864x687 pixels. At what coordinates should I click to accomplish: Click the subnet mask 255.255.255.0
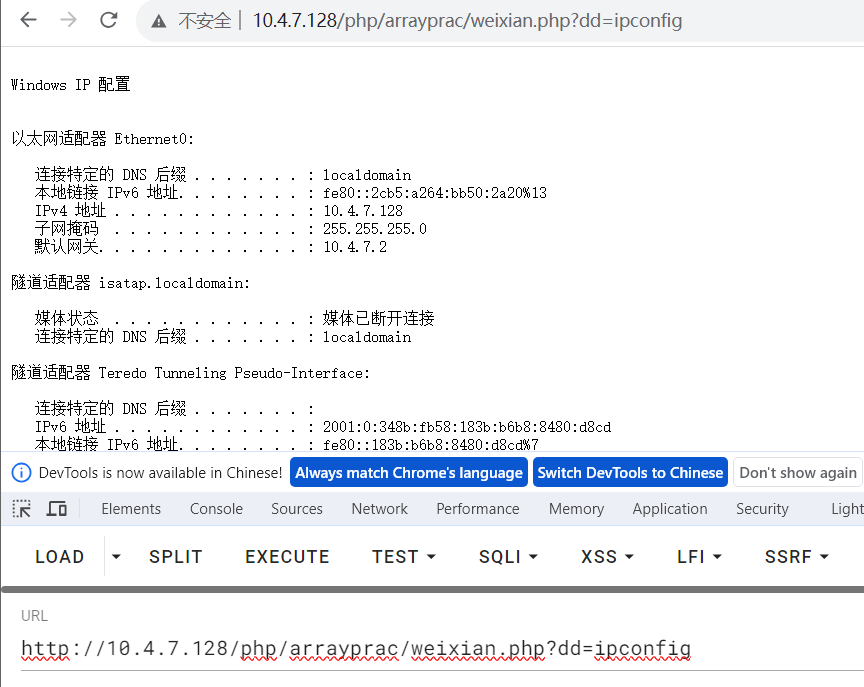coord(375,229)
